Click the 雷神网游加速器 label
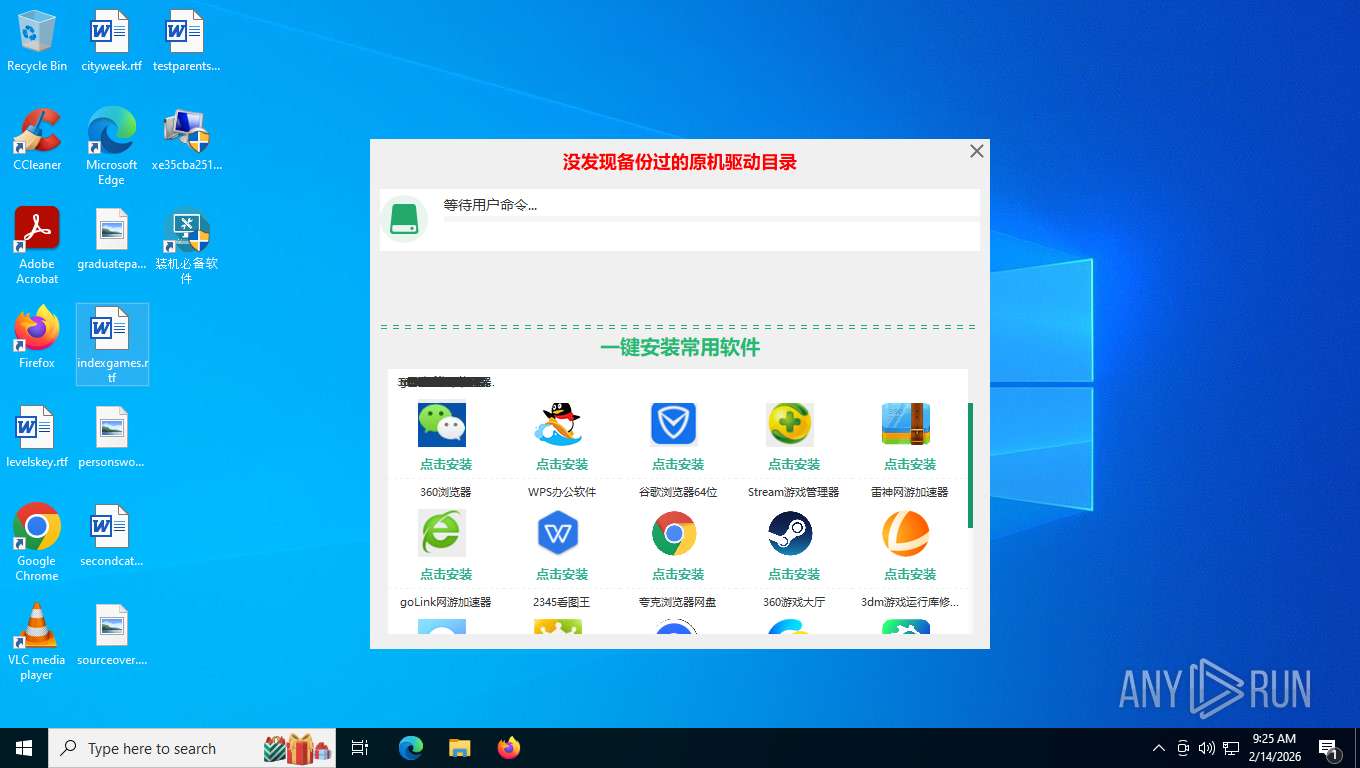Image resolution: width=1360 pixels, height=768 pixels. pyautogui.click(x=910, y=492)
